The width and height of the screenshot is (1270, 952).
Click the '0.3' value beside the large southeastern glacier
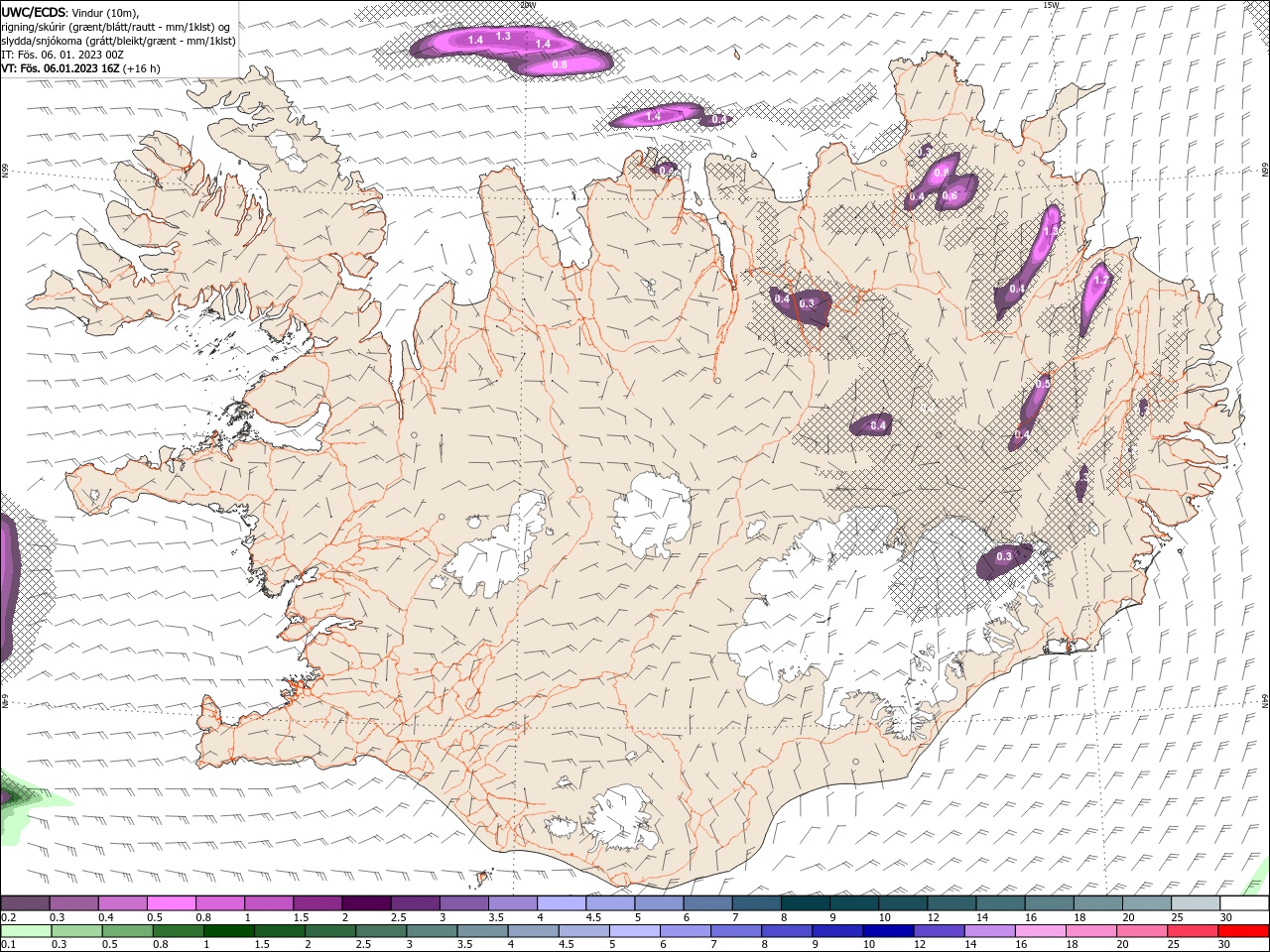pyautogui.click(x=1004, y=557)
